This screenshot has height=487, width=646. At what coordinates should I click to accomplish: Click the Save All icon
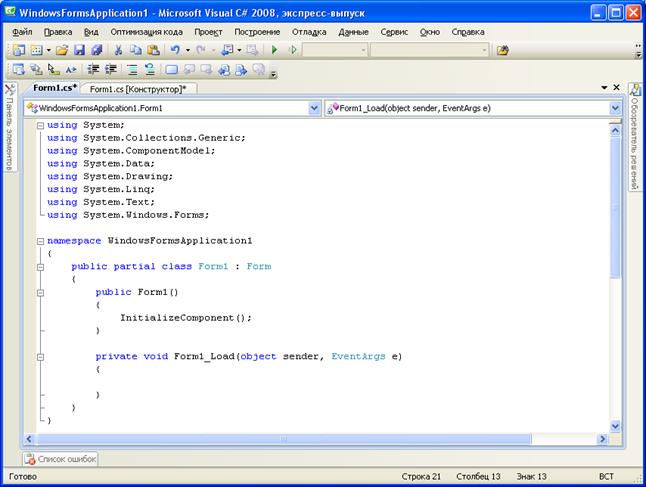(96, 50)
